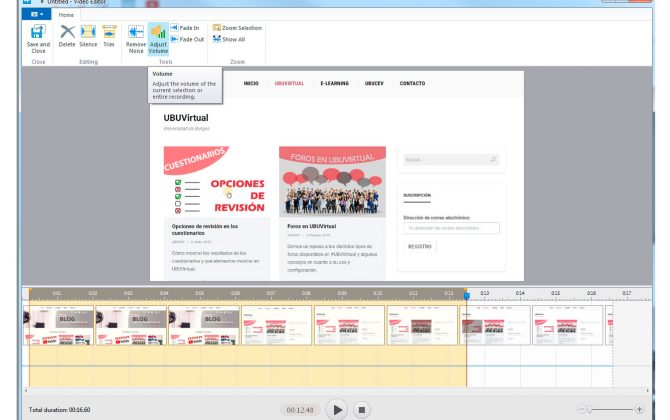The width and height of the screenshot is (670, 420).
Task: Zoom out timeline with minus button
Action: tap(581, 409)
